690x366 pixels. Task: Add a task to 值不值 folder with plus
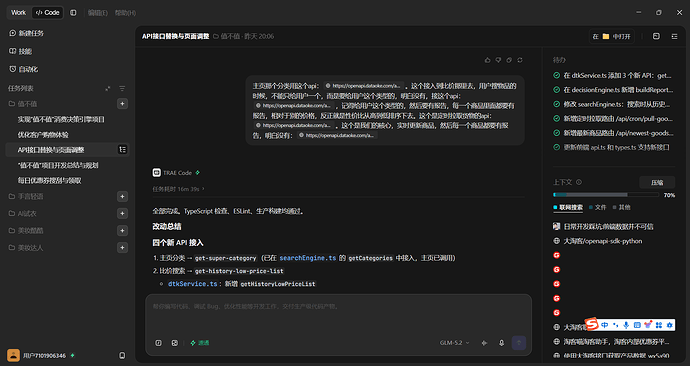[122, 104]
